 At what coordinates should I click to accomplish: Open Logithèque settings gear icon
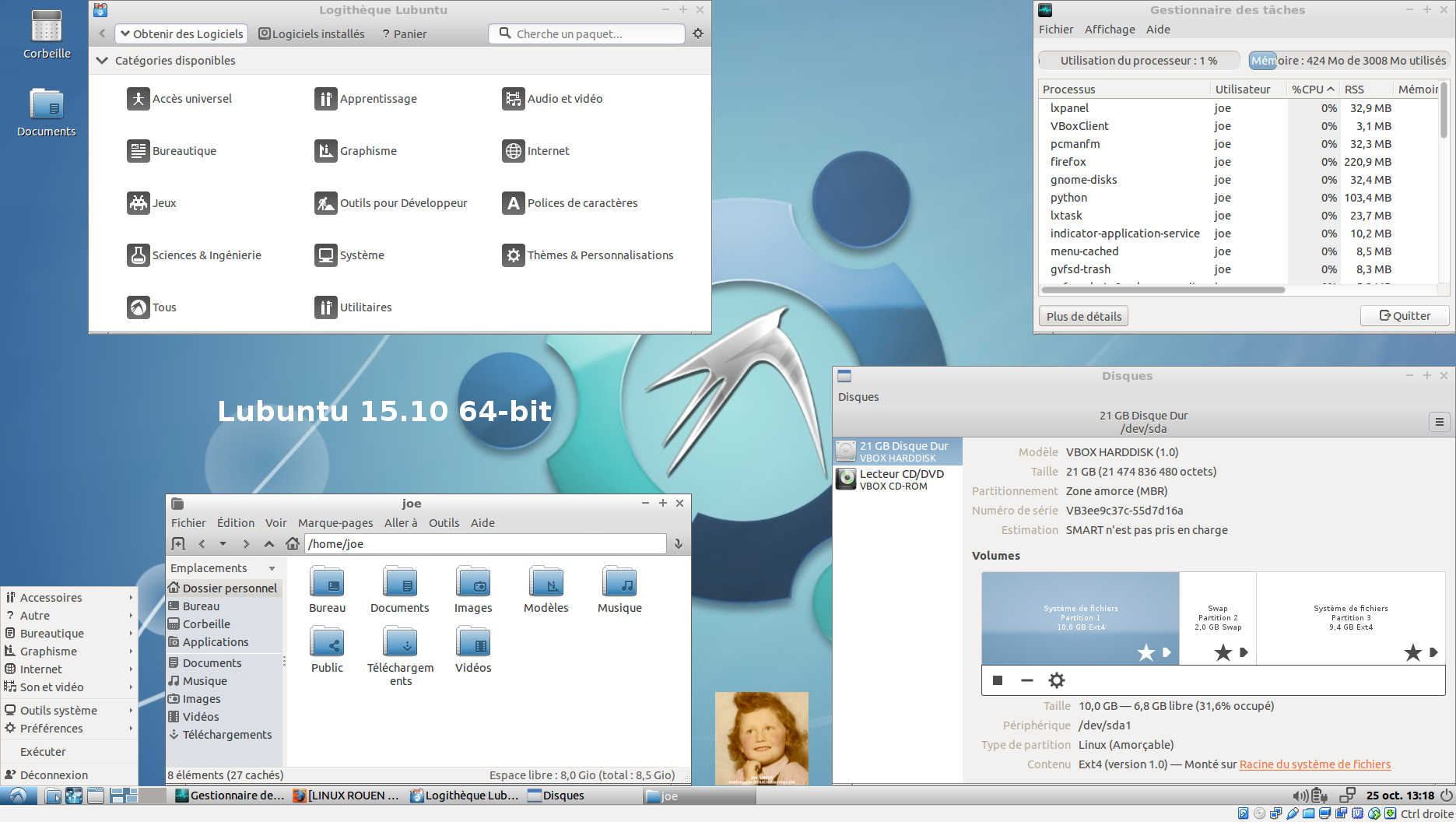tap(698, 33)
